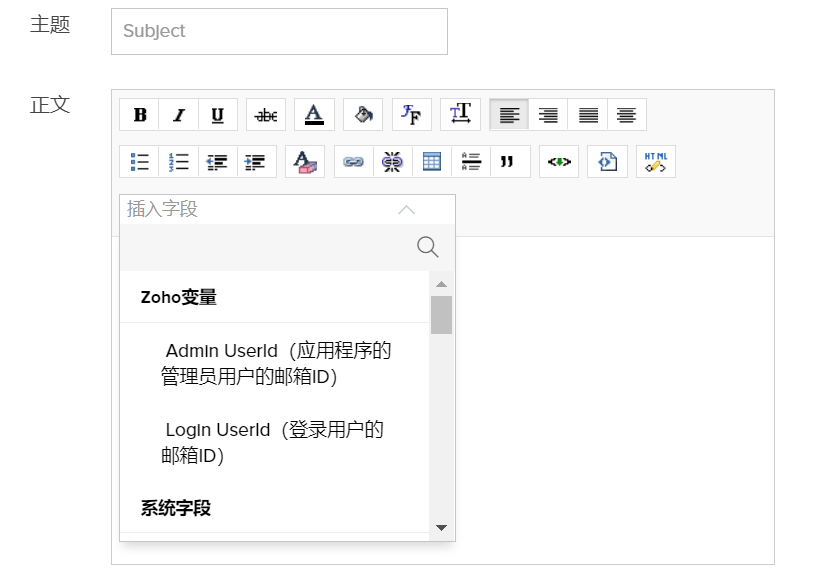Align text to the right

coord(548,114)
